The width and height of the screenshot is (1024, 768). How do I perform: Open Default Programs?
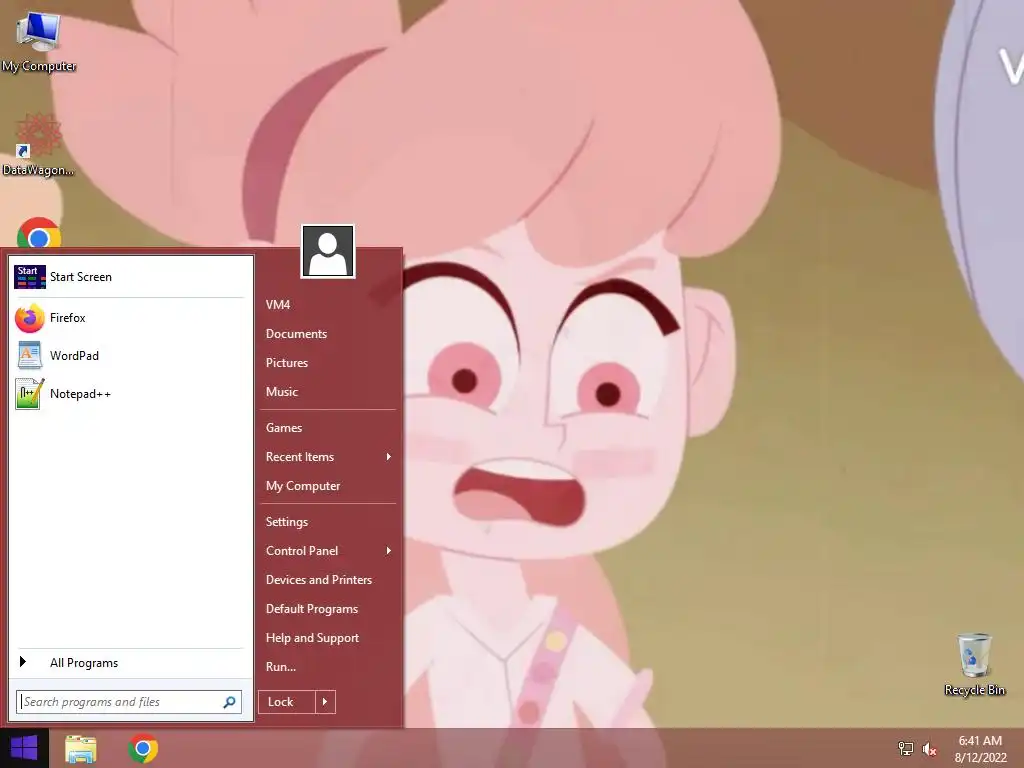[328, 609]
